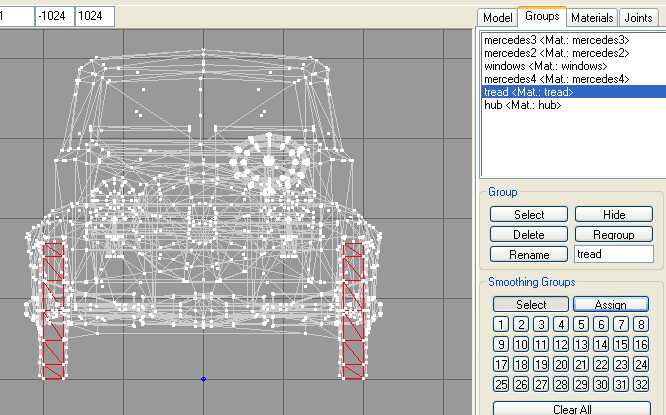Select the hub group entry
The width and height of the screenshot is (666, 415).
tap(522, 105)
